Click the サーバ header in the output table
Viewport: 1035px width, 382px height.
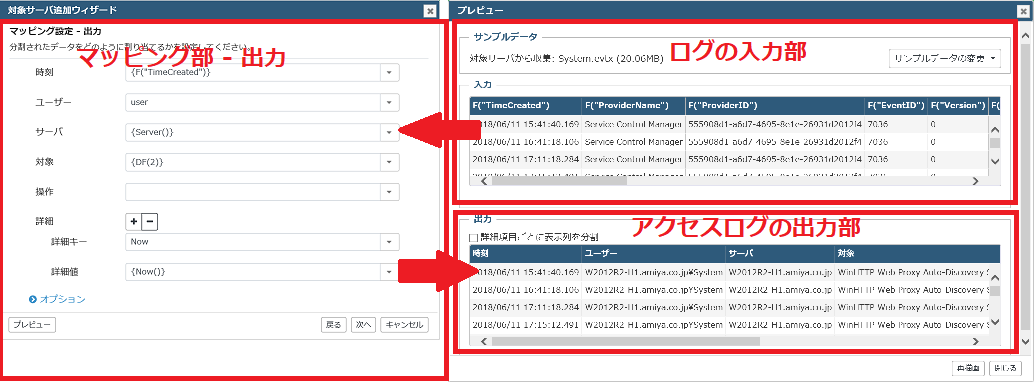pos(780,253)
